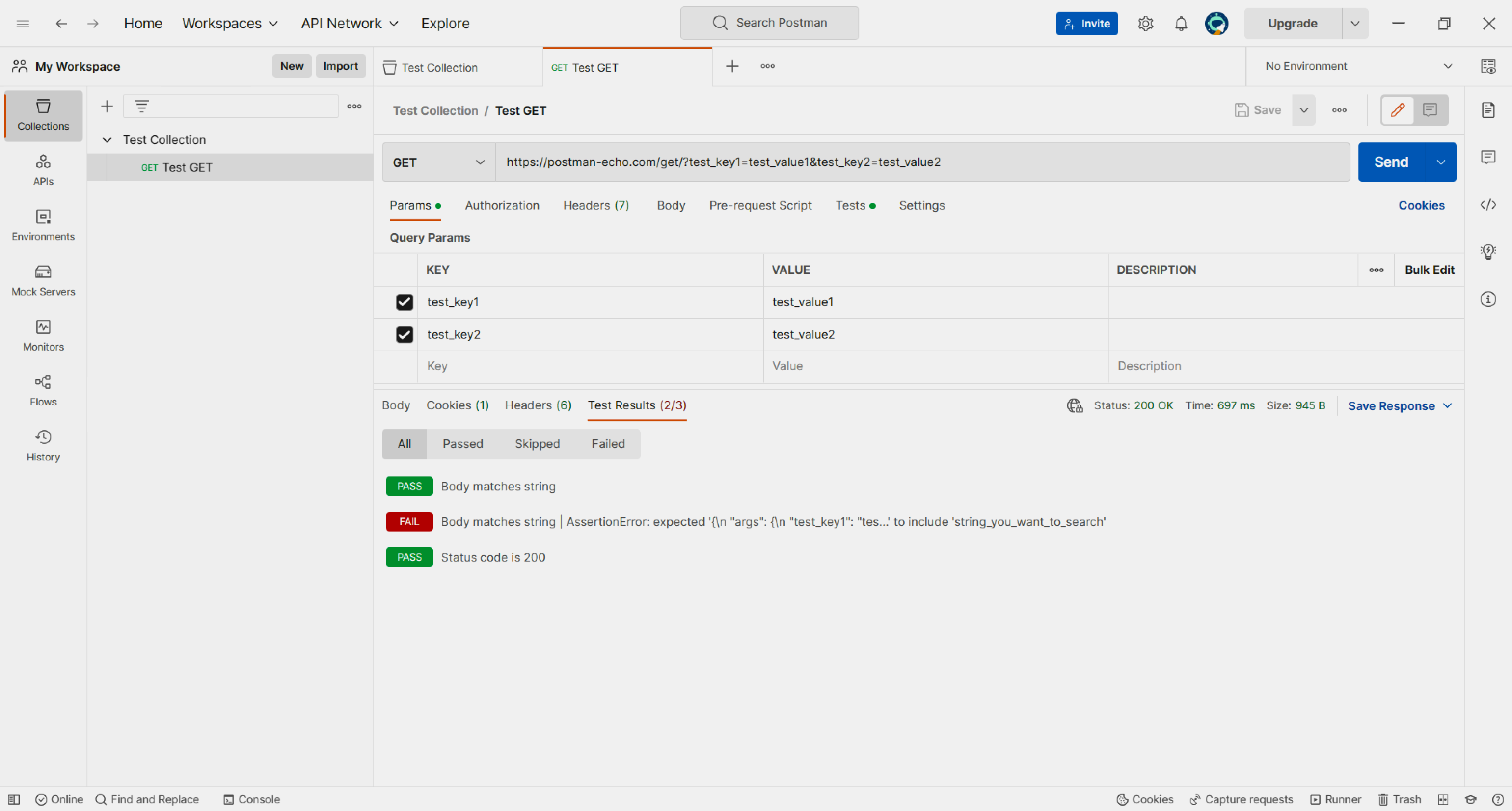Click the Send button
The height and width of the screenshot is (811, 1512).
pyautogui.click(x=1390, y=162)
